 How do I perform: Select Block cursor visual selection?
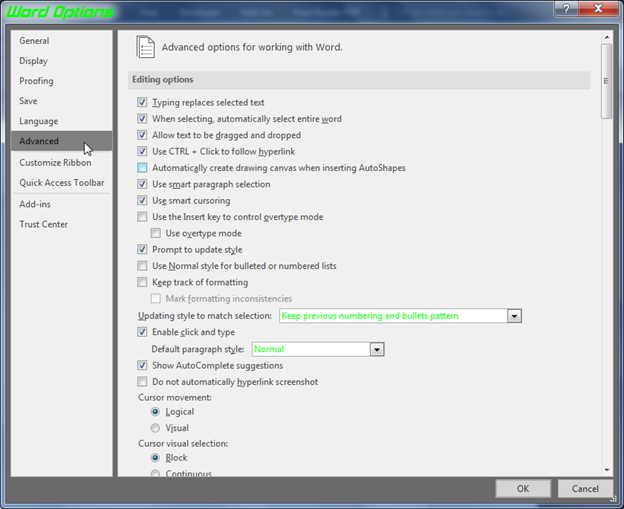(155, 458)
